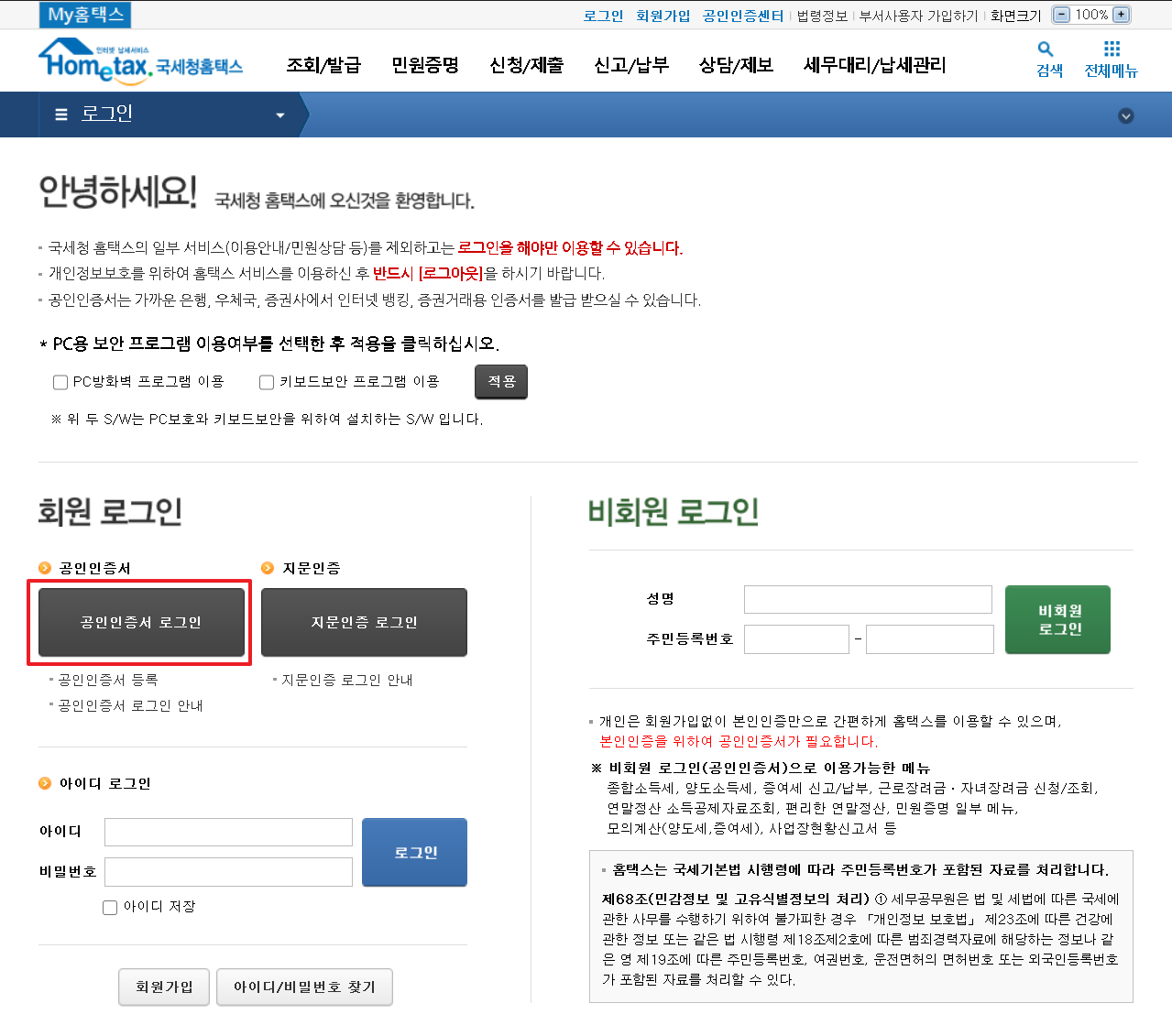Viewport: 1172px width, 1036px height.
Task: Open the 로그인 breadcrumb dropdown arrow
Action: 280,115
